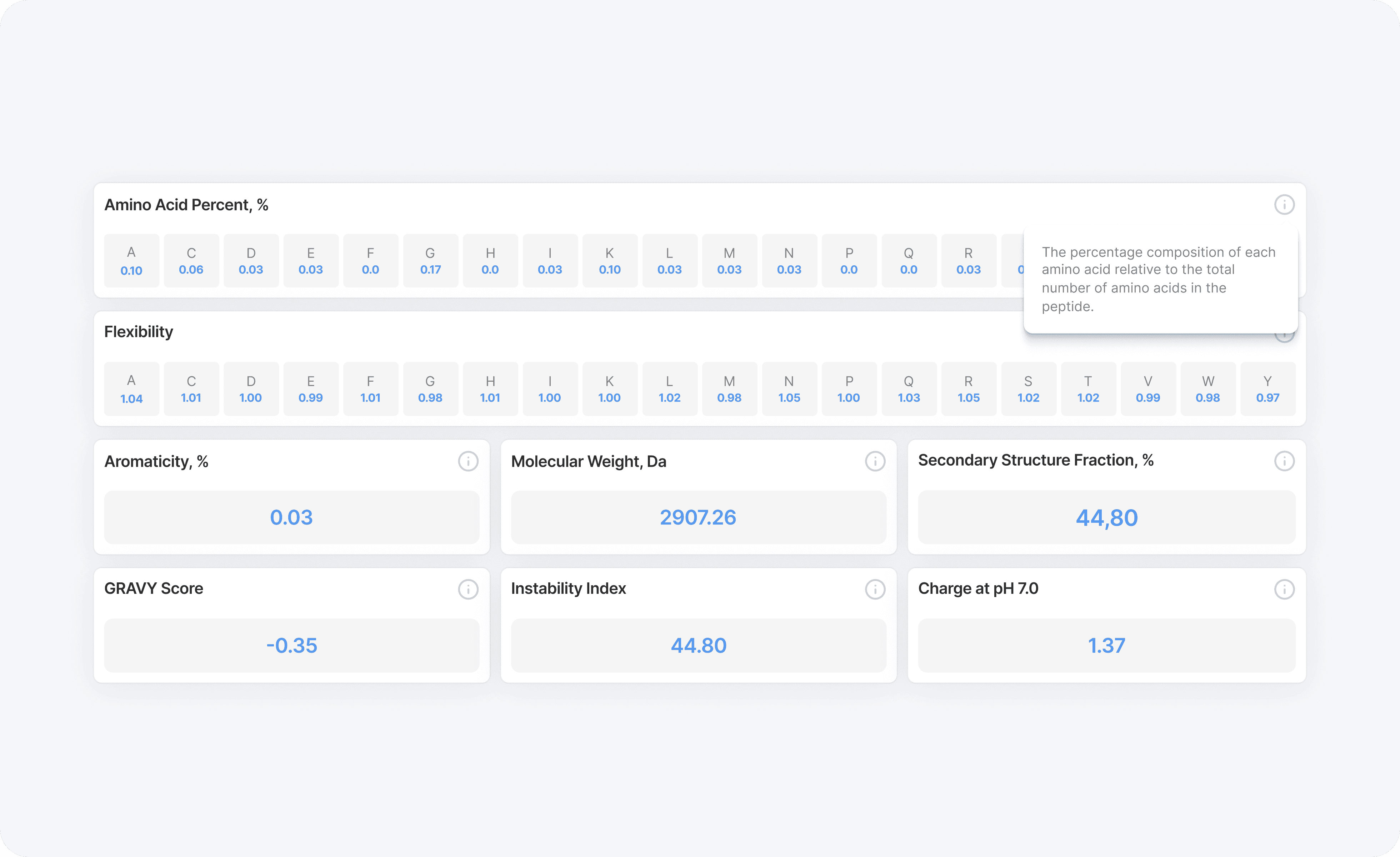This screenshot has width=1400, height=857.
Task: Click the GRAVY Score info icon
Action: pyautogui.click(x=468, y=590)
